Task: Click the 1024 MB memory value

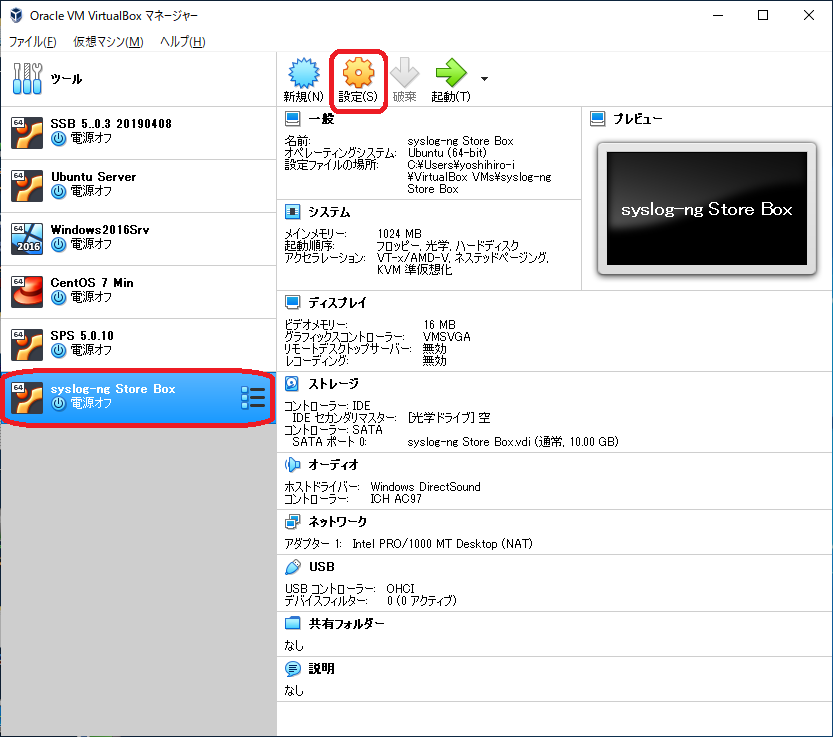Action: 400,234
